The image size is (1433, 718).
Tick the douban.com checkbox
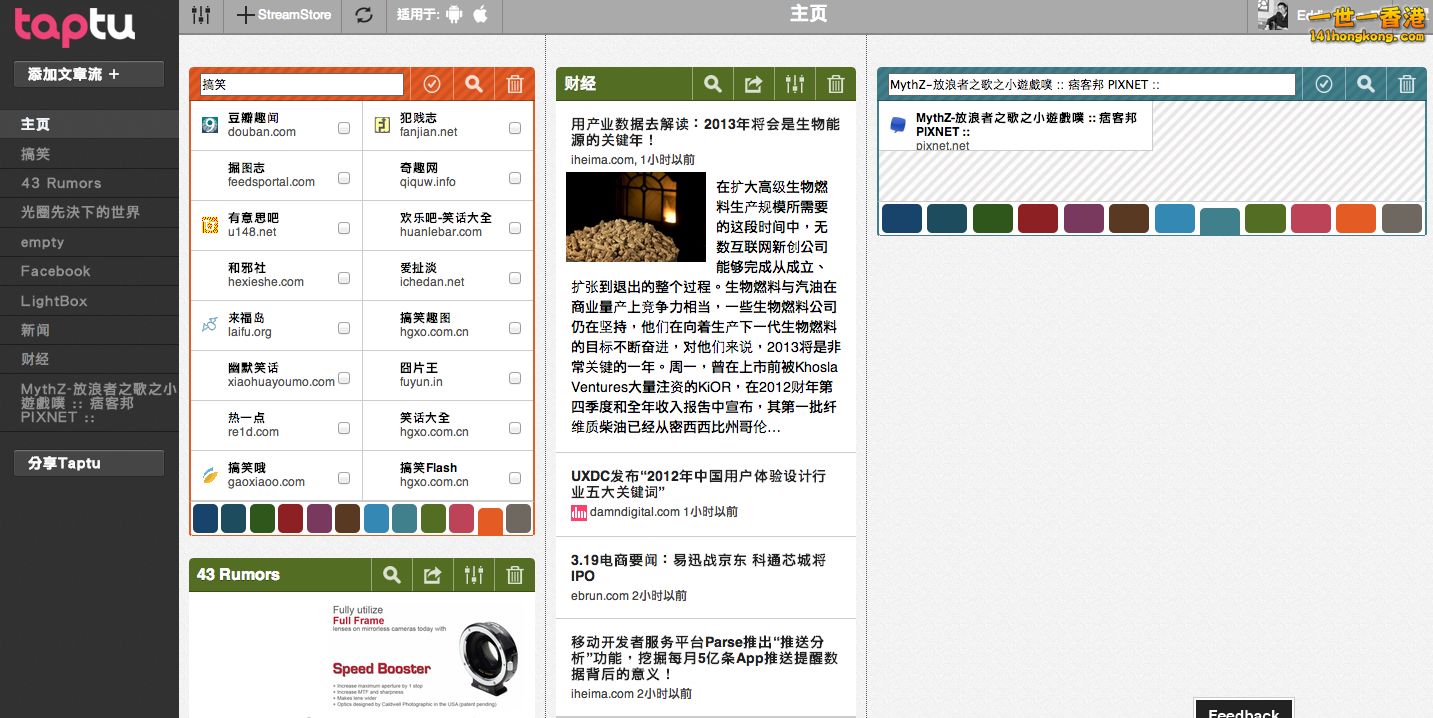(344, 128)
